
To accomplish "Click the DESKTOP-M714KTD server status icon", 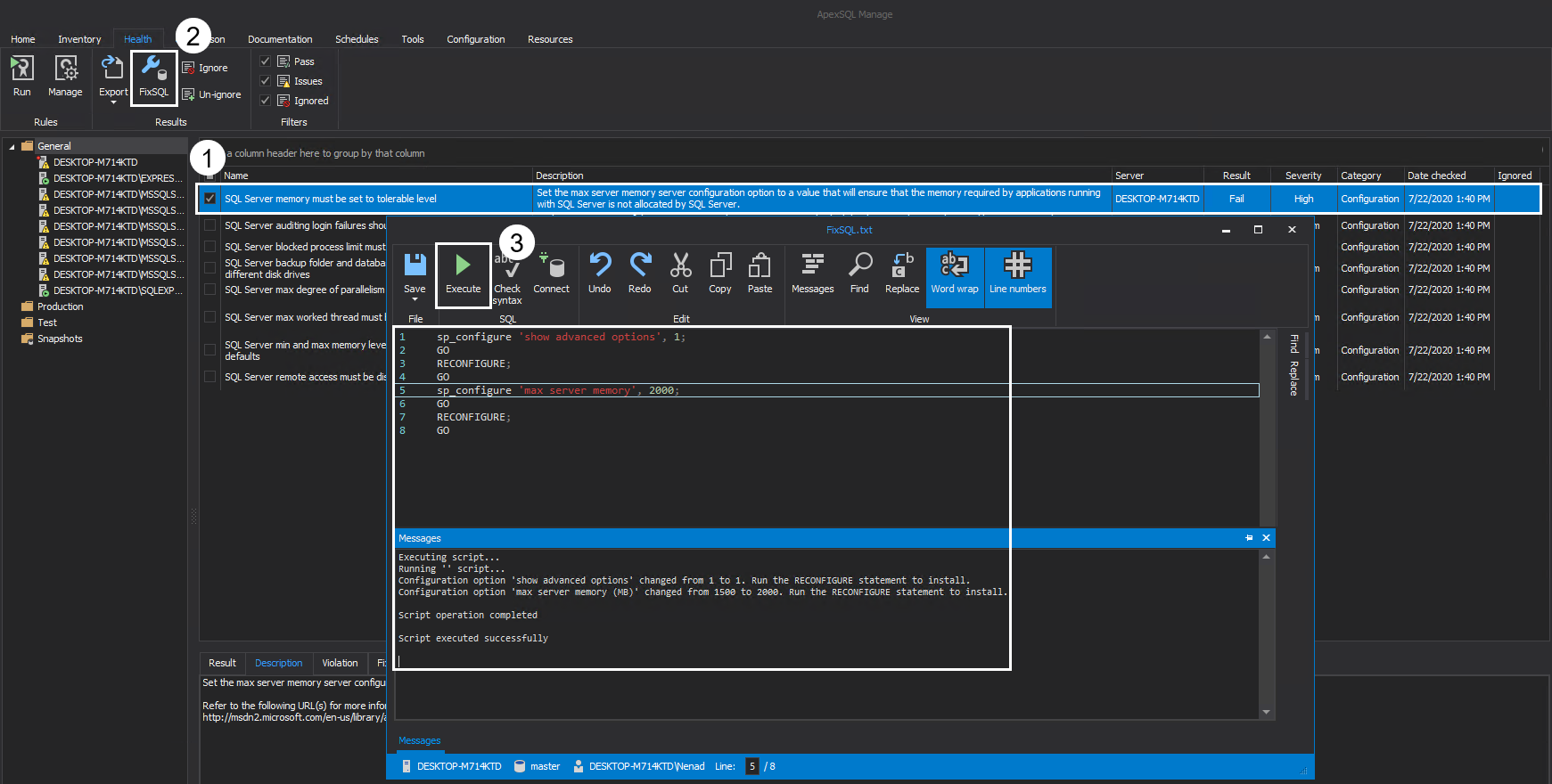I will [x=406, y=766].
